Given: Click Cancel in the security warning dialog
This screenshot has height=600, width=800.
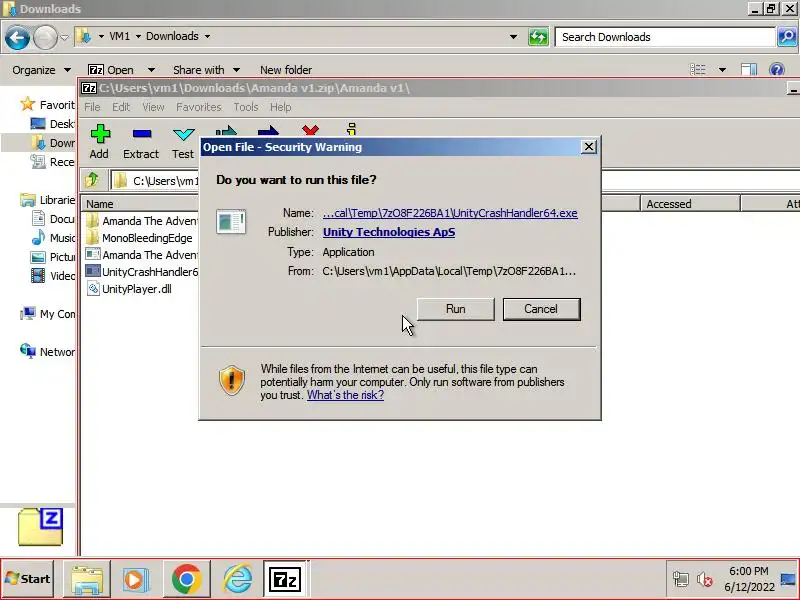Looking at the screenshot, I should (541, 309).
